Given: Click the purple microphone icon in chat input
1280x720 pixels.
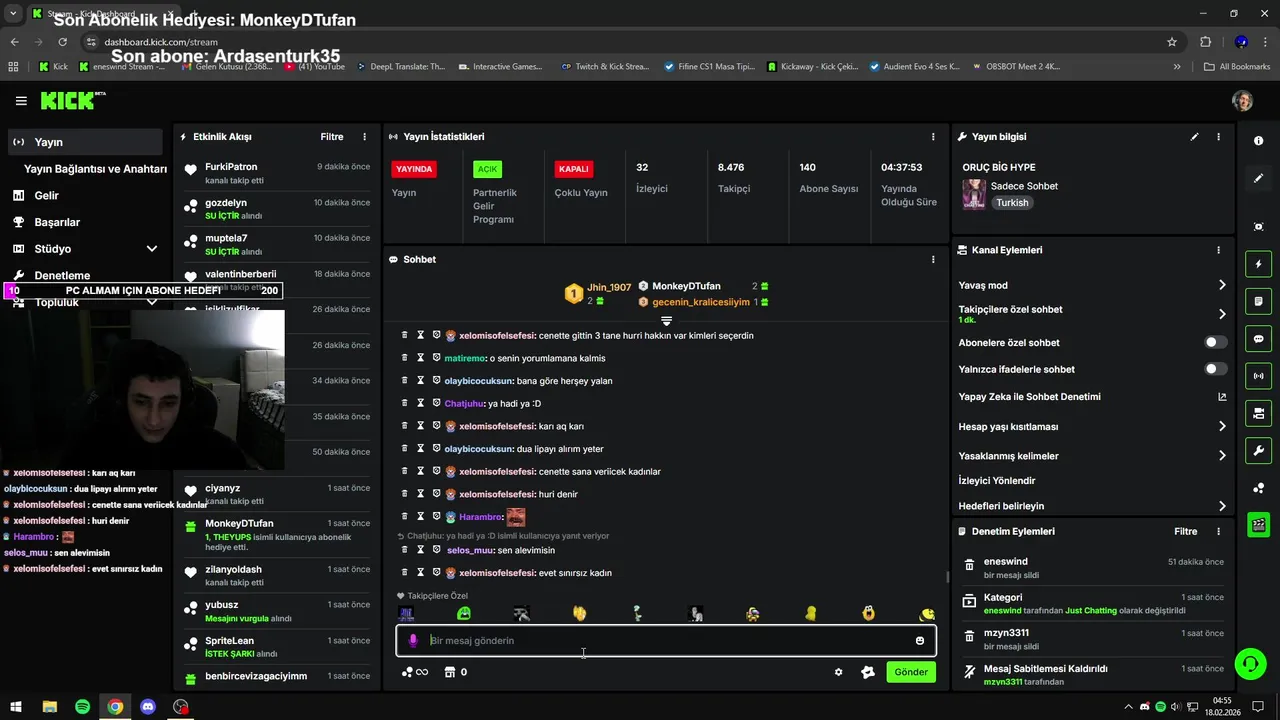Looking at the screenshot, I should pyautogui.click(x=413, y=641).
